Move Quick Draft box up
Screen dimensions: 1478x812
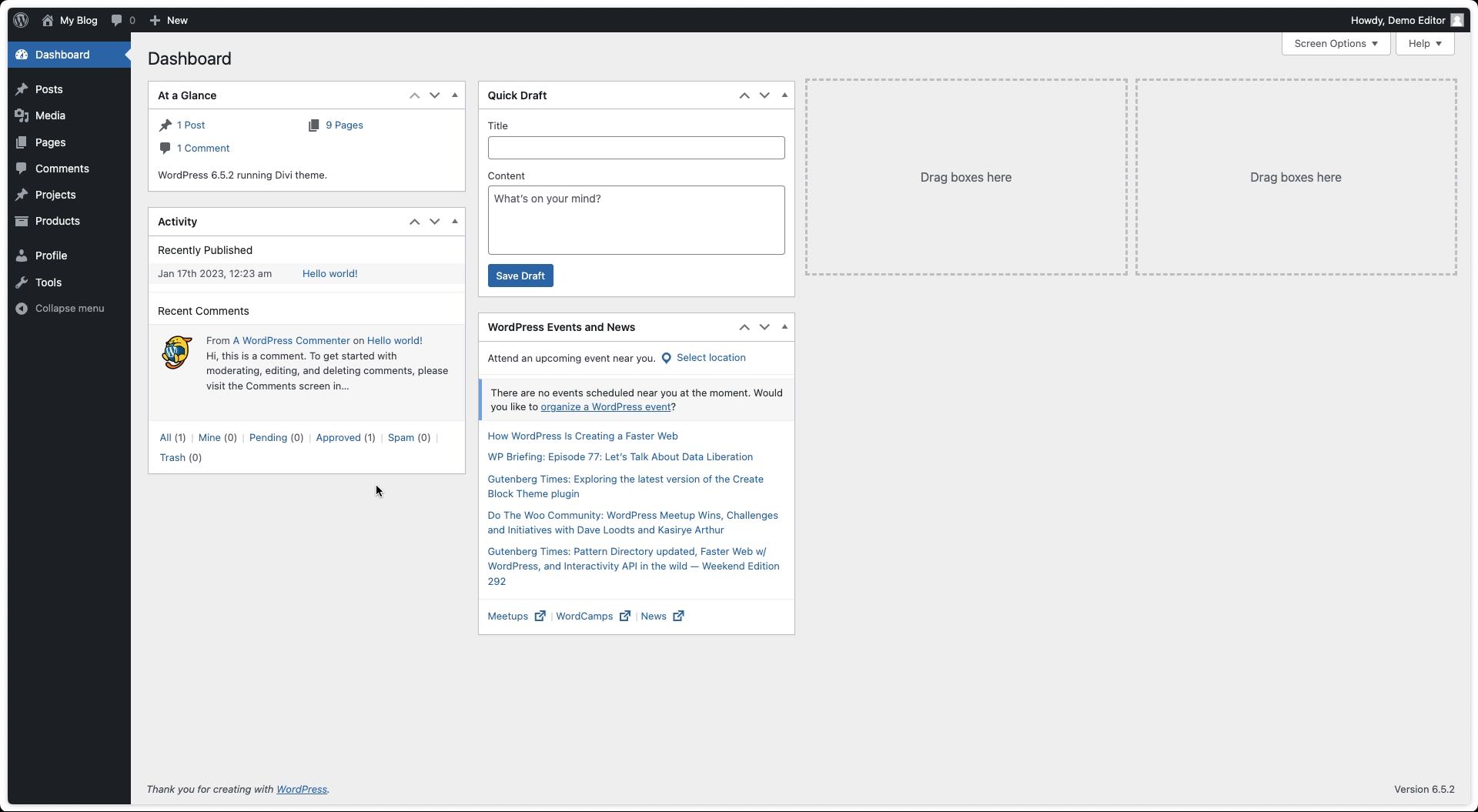pos(744,95)
